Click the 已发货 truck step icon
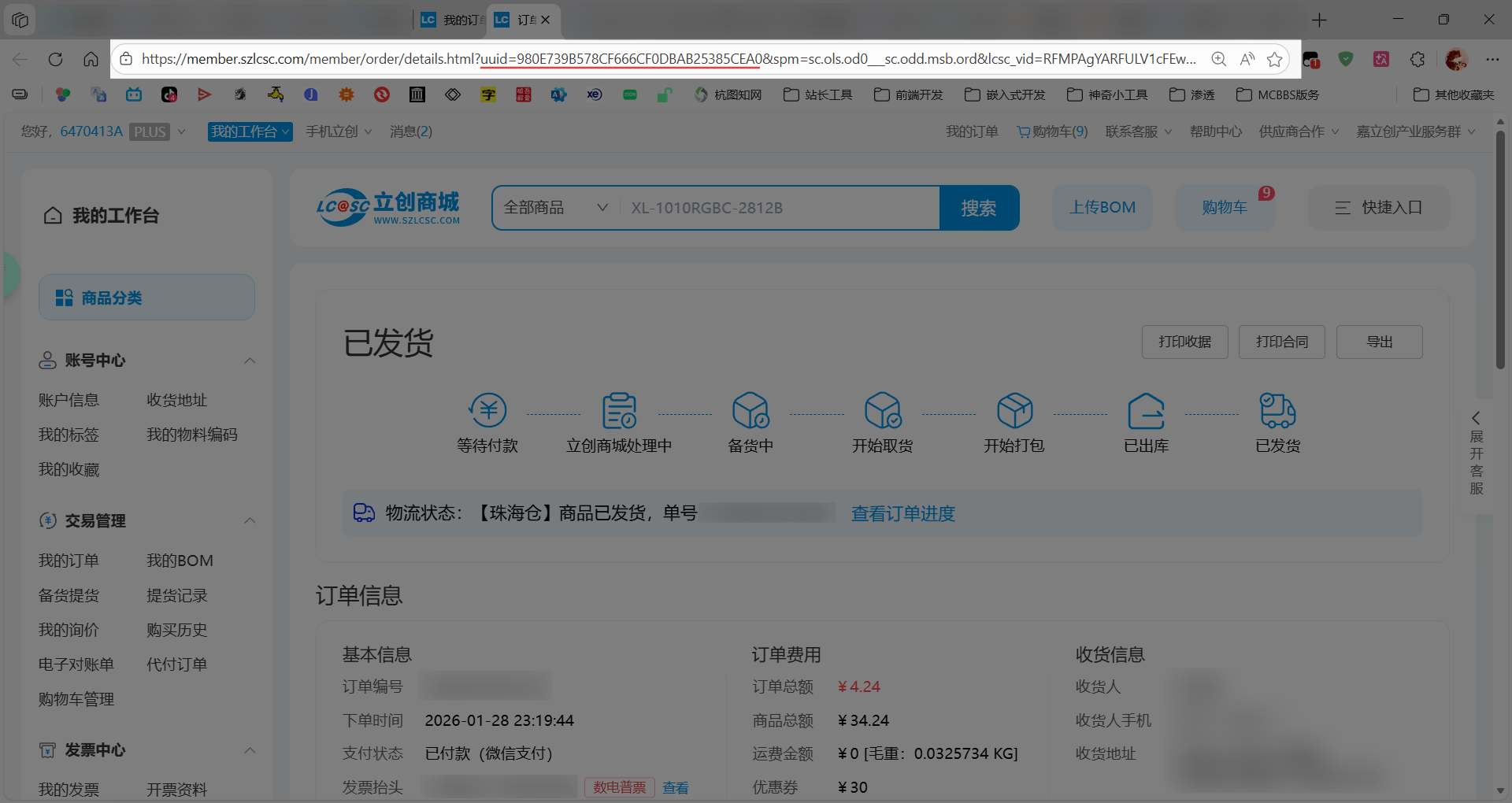Viewport: 1512px width, 803px height. pos(1277,410)
